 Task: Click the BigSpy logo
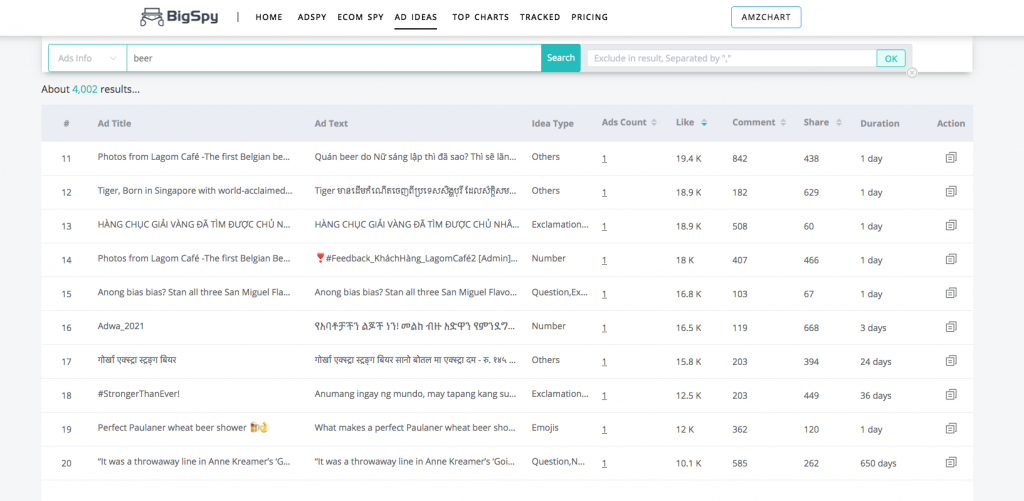click(179, 17)
